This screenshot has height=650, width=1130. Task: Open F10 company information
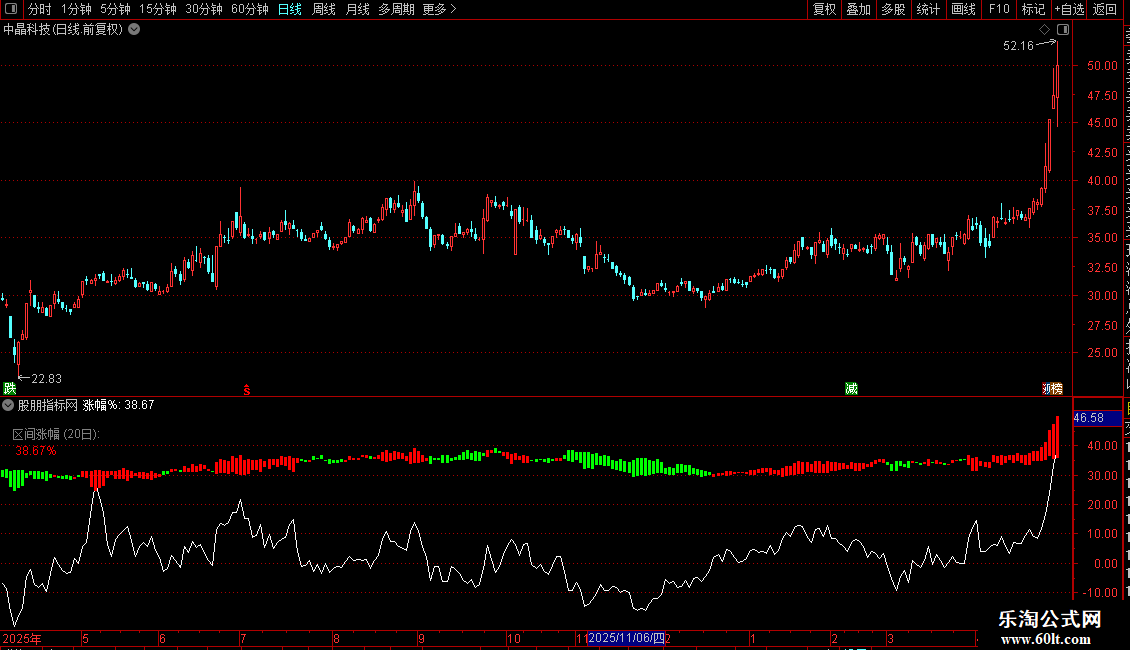999,9
